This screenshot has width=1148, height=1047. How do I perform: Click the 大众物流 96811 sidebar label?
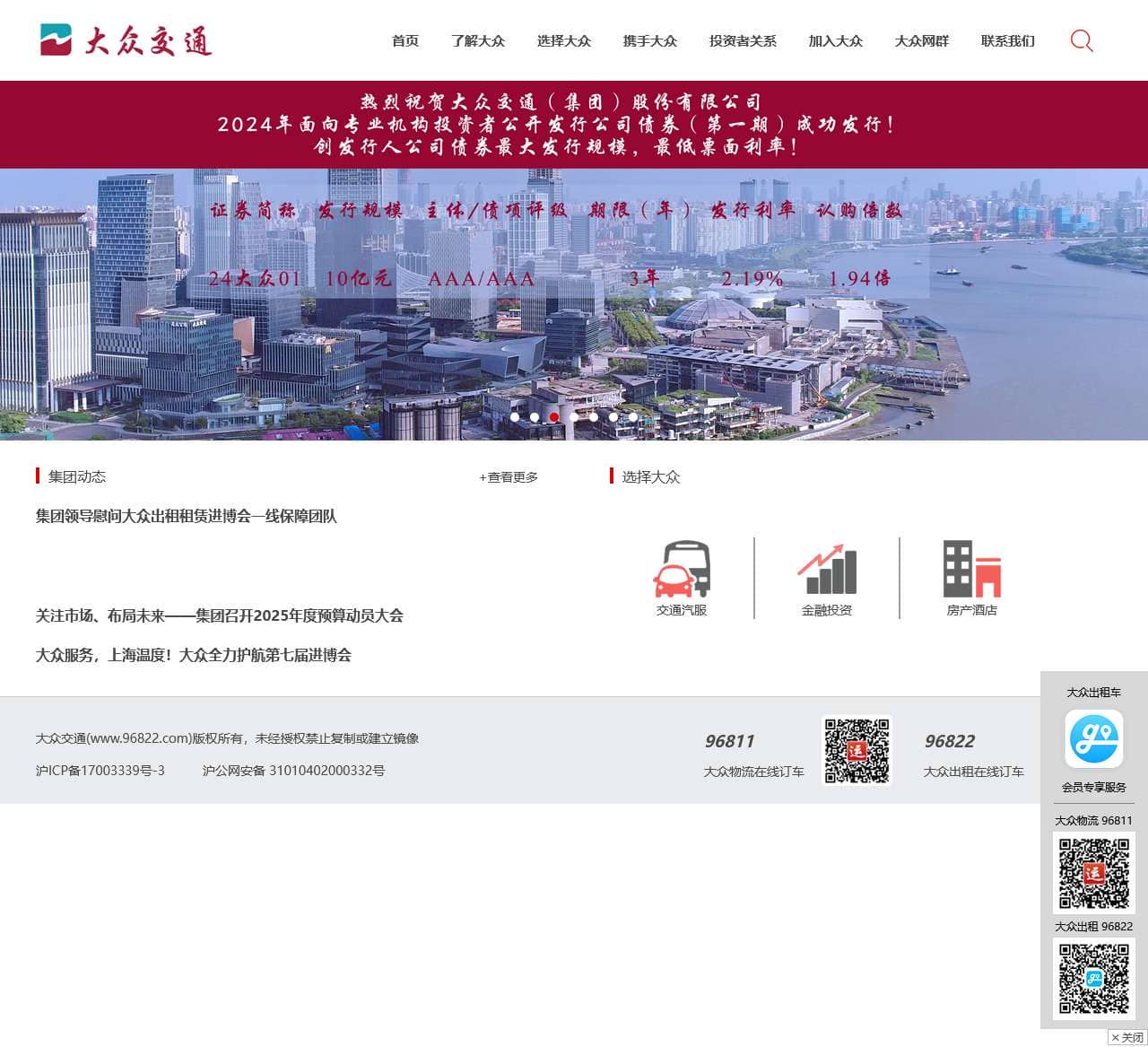[x=1094, y=820]
